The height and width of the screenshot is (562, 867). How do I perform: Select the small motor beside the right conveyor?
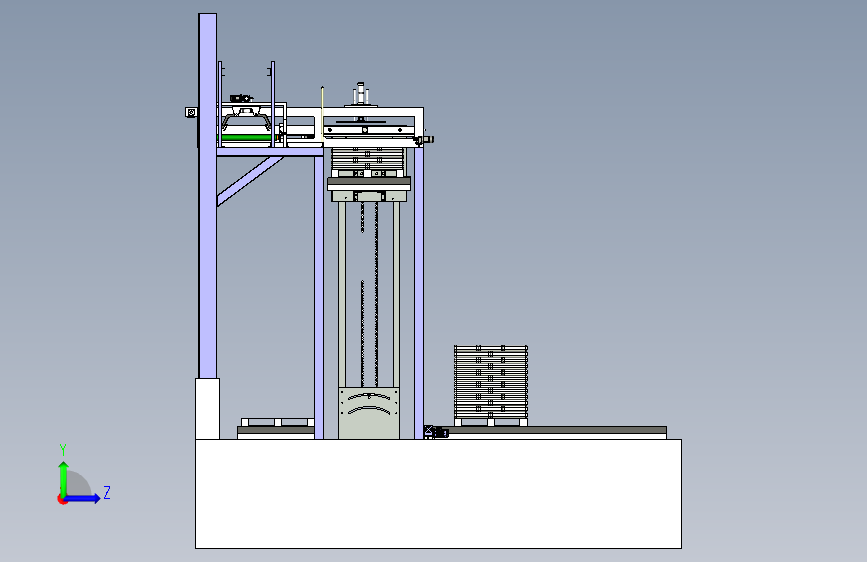[x=436, y=432]
